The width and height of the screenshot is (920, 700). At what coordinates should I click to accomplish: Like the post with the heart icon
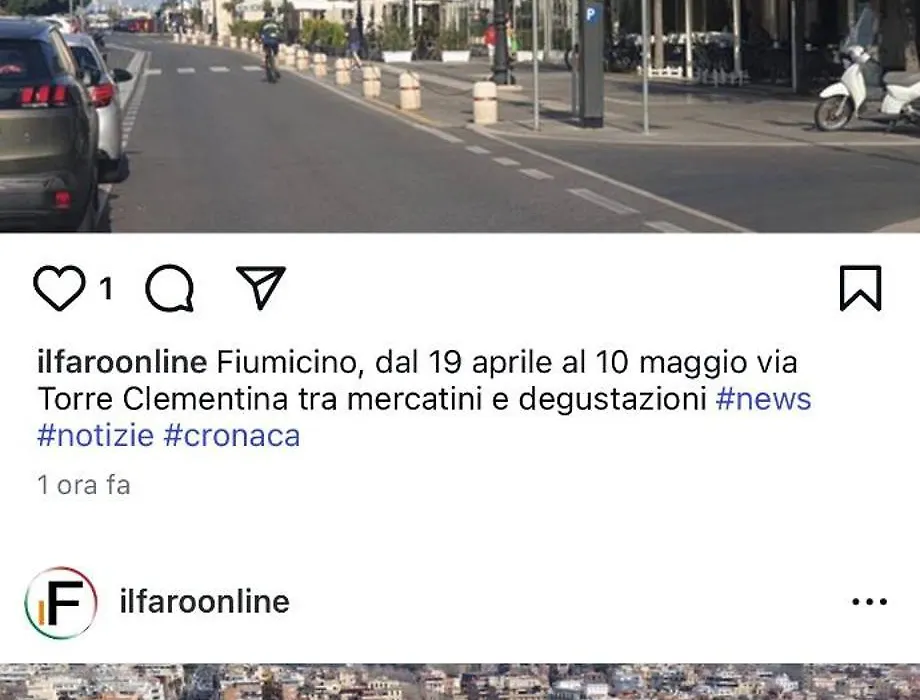(59, 288)
